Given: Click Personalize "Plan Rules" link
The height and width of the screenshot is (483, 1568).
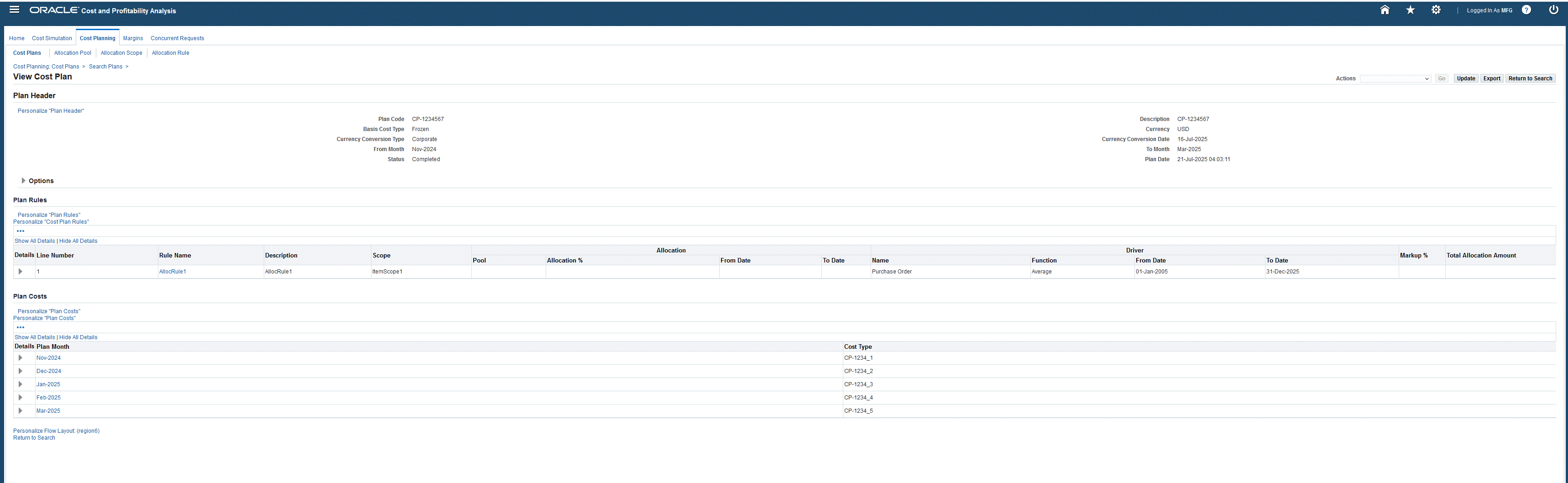Looking at the screenshot, I should coord(49,215).
